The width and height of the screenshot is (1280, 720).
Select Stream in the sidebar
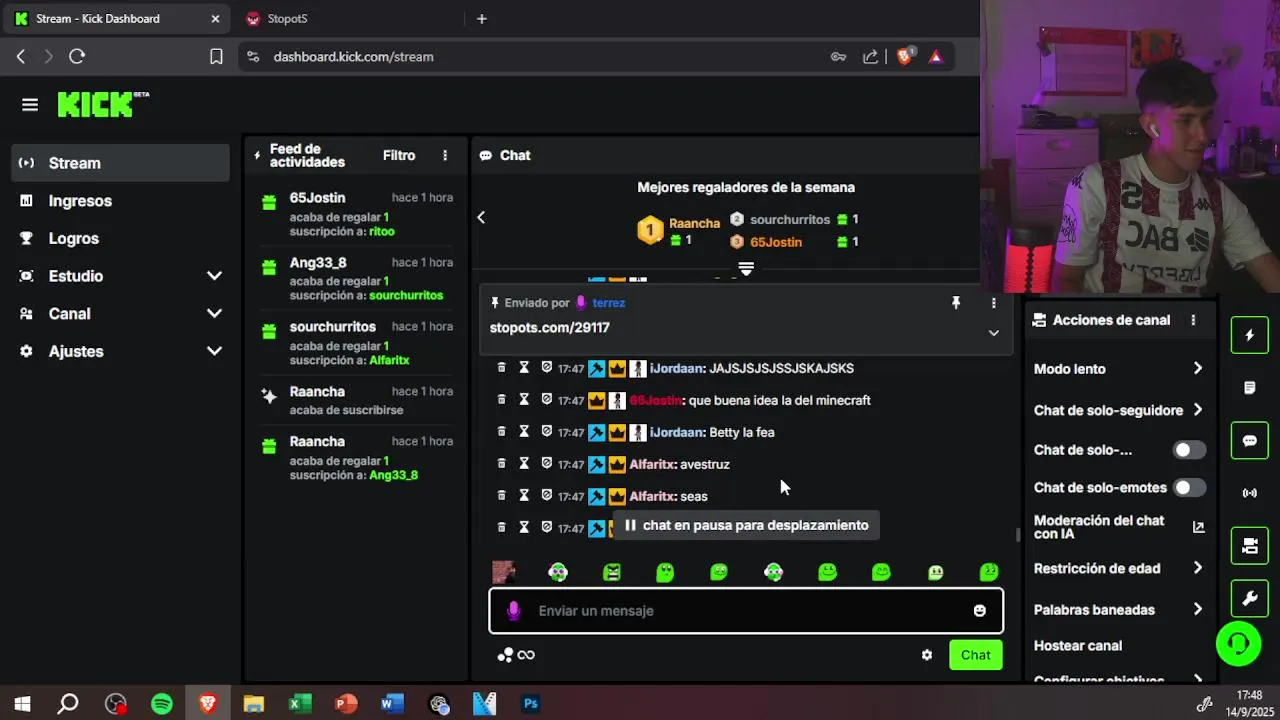point(120,163)
